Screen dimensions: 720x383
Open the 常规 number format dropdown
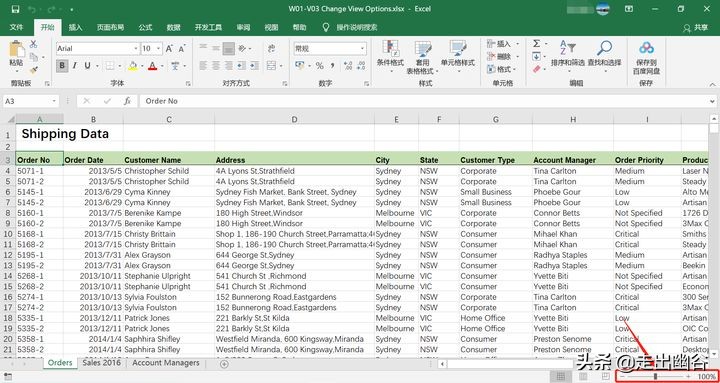click(x=362, y=49)
